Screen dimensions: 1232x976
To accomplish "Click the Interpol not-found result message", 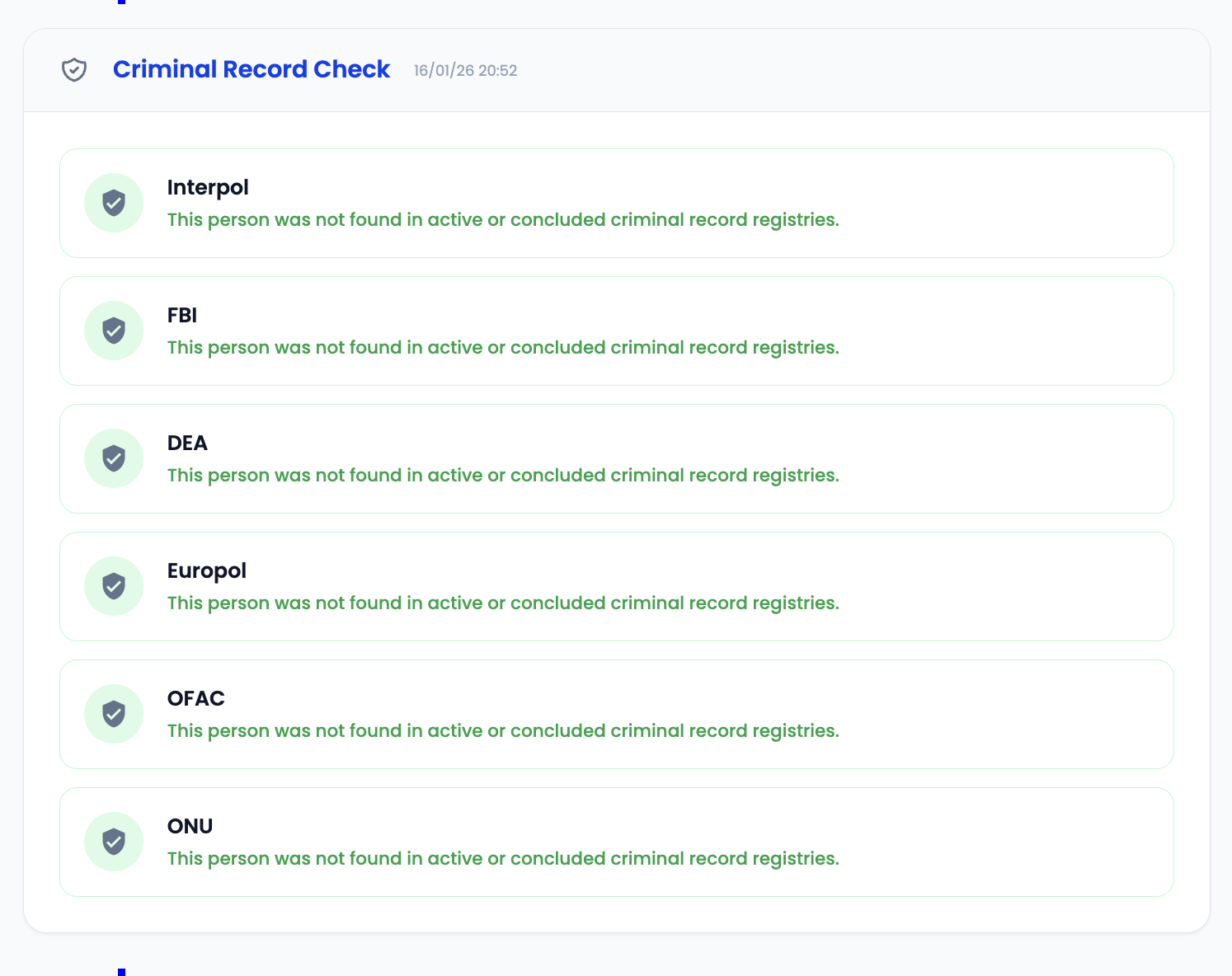I will [x=503, y=220].
